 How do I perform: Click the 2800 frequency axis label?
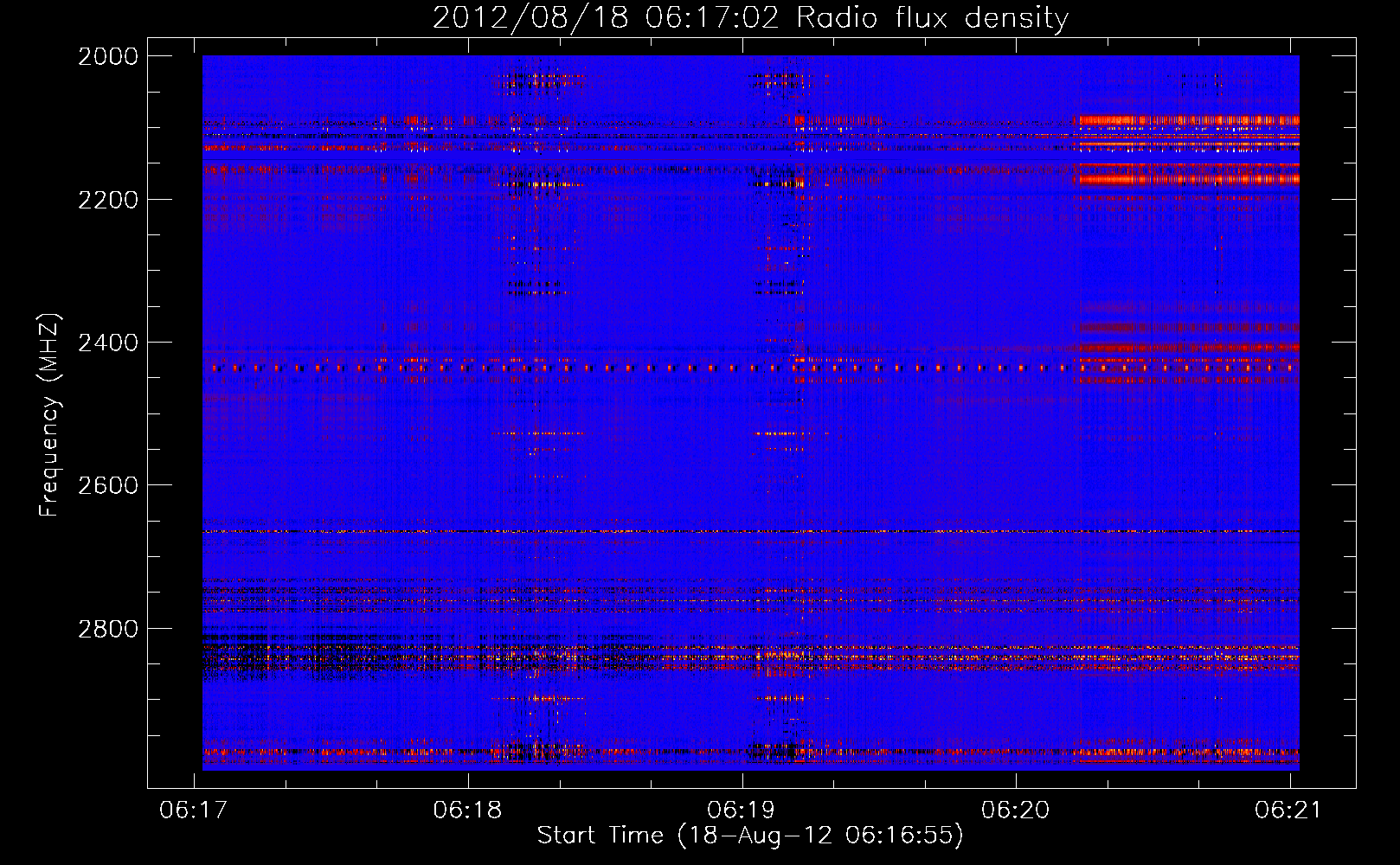(x=108, y=629)
